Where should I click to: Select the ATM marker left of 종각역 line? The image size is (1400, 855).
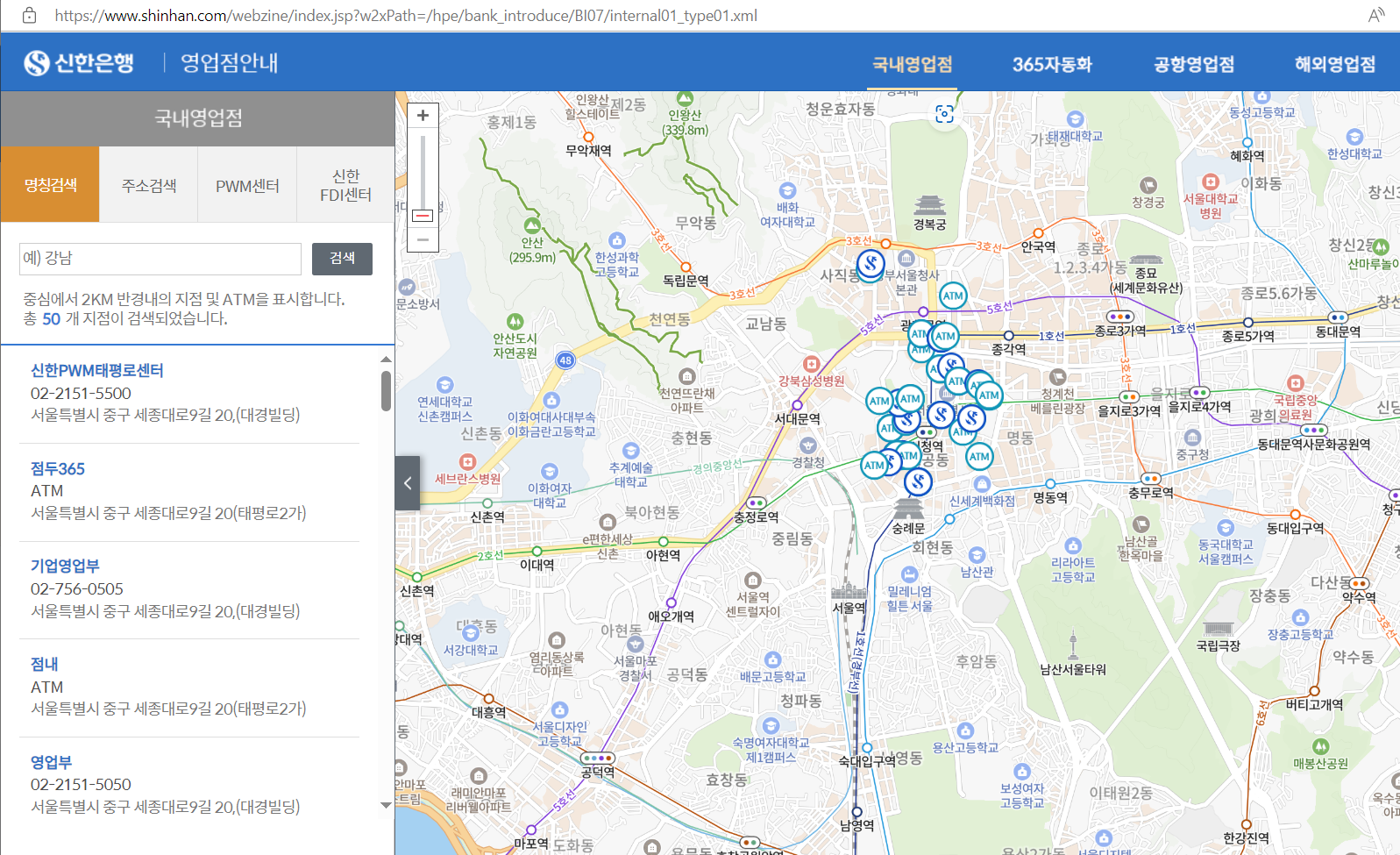945,336
